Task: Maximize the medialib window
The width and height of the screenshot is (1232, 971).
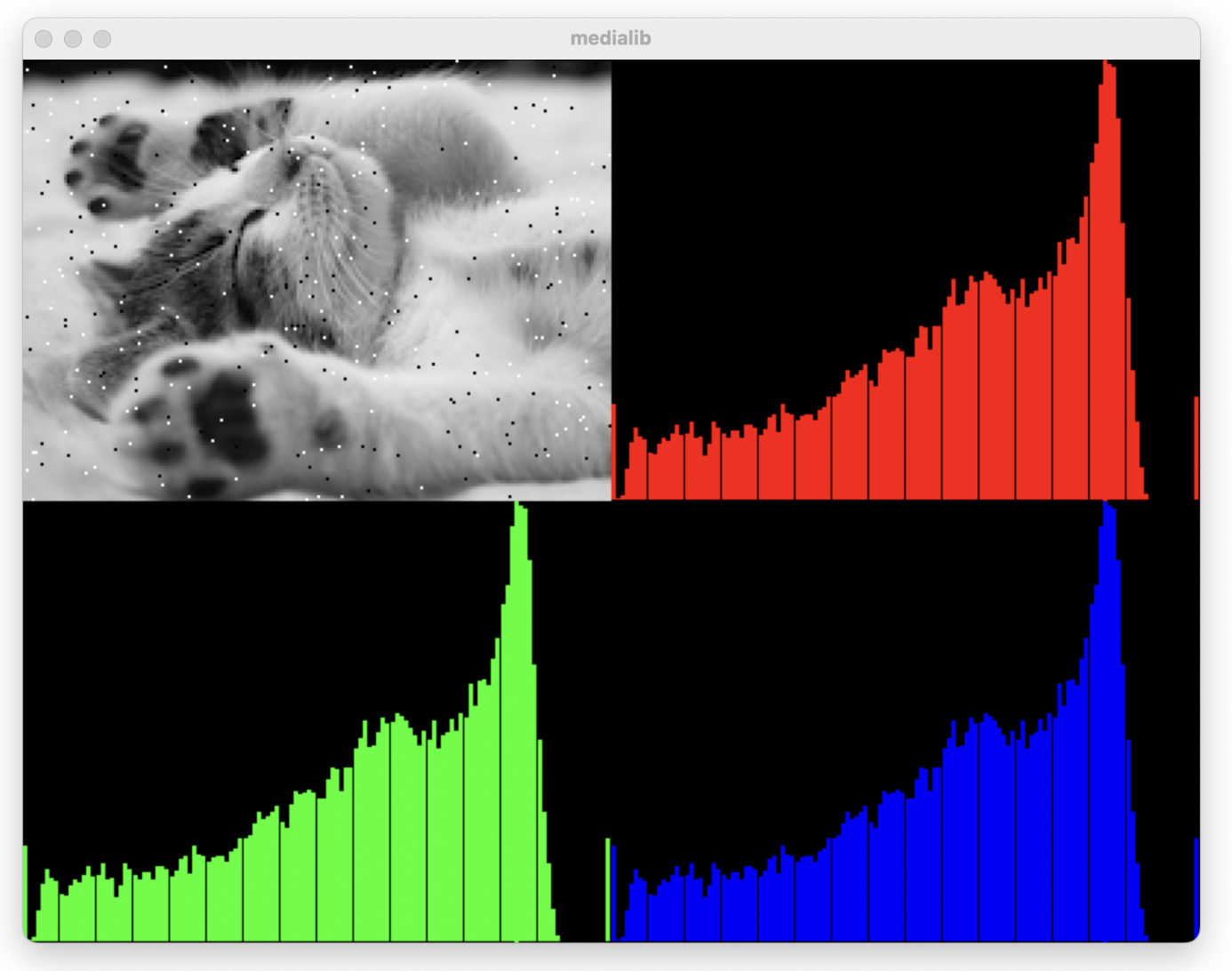Action: tap(102, 38)
